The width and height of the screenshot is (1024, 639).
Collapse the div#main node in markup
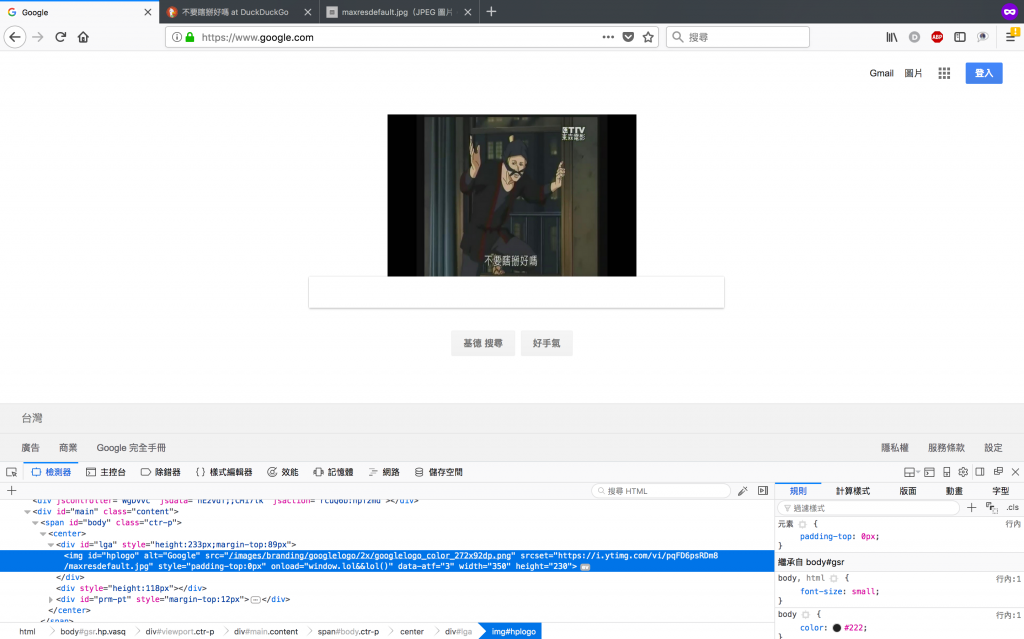click(27, 512)
